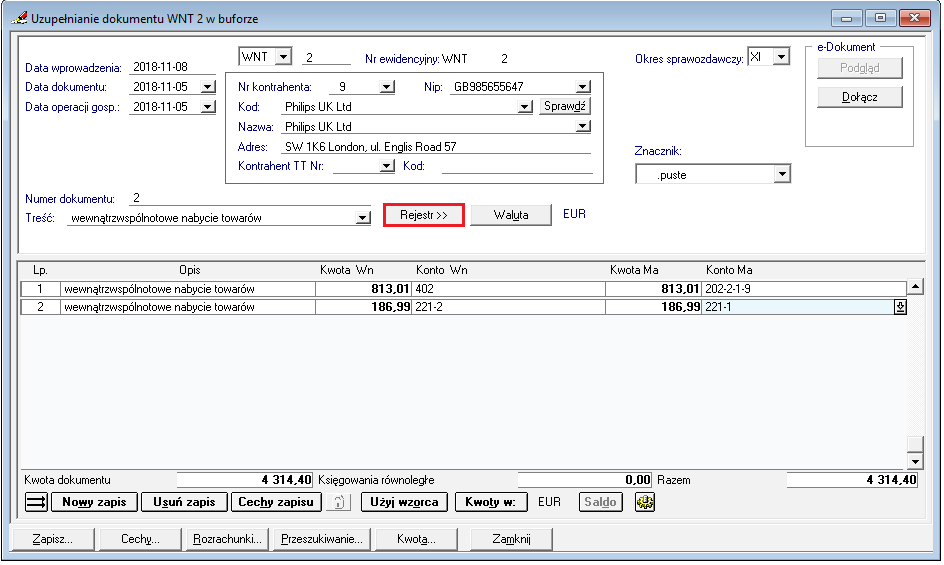Screen dimensions: 944x565
Task: Click the Numer dokumentu input field
Action: (x=250, y=198)
